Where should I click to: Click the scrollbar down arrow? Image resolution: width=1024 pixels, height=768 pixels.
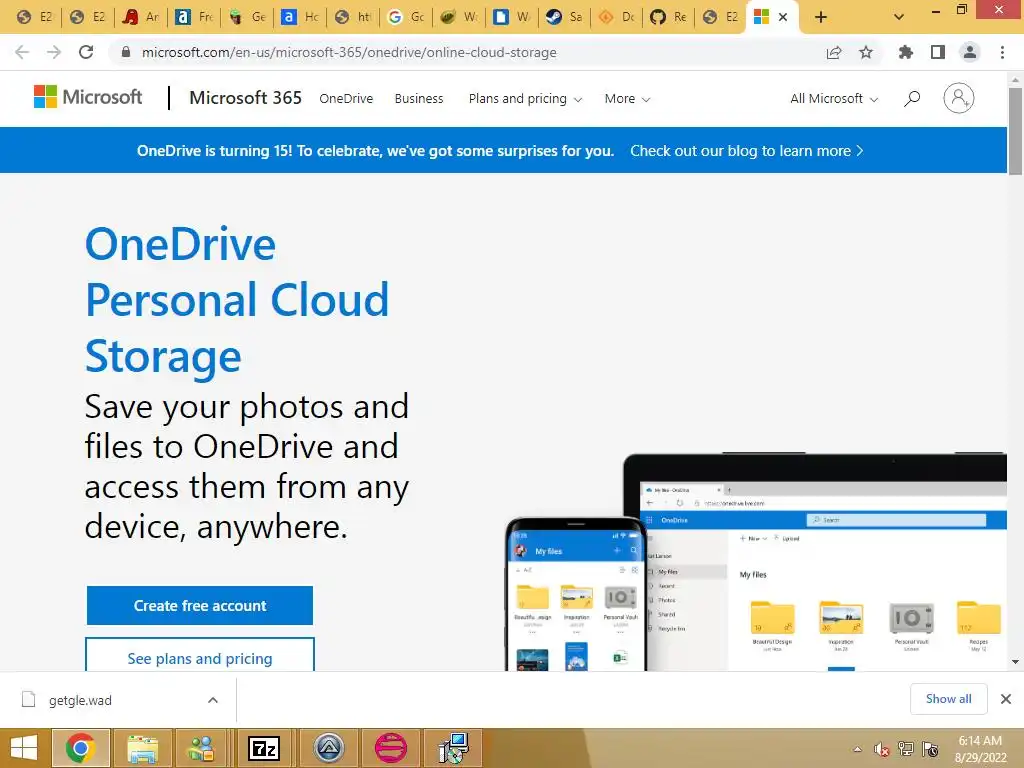tap(1015, 662)
